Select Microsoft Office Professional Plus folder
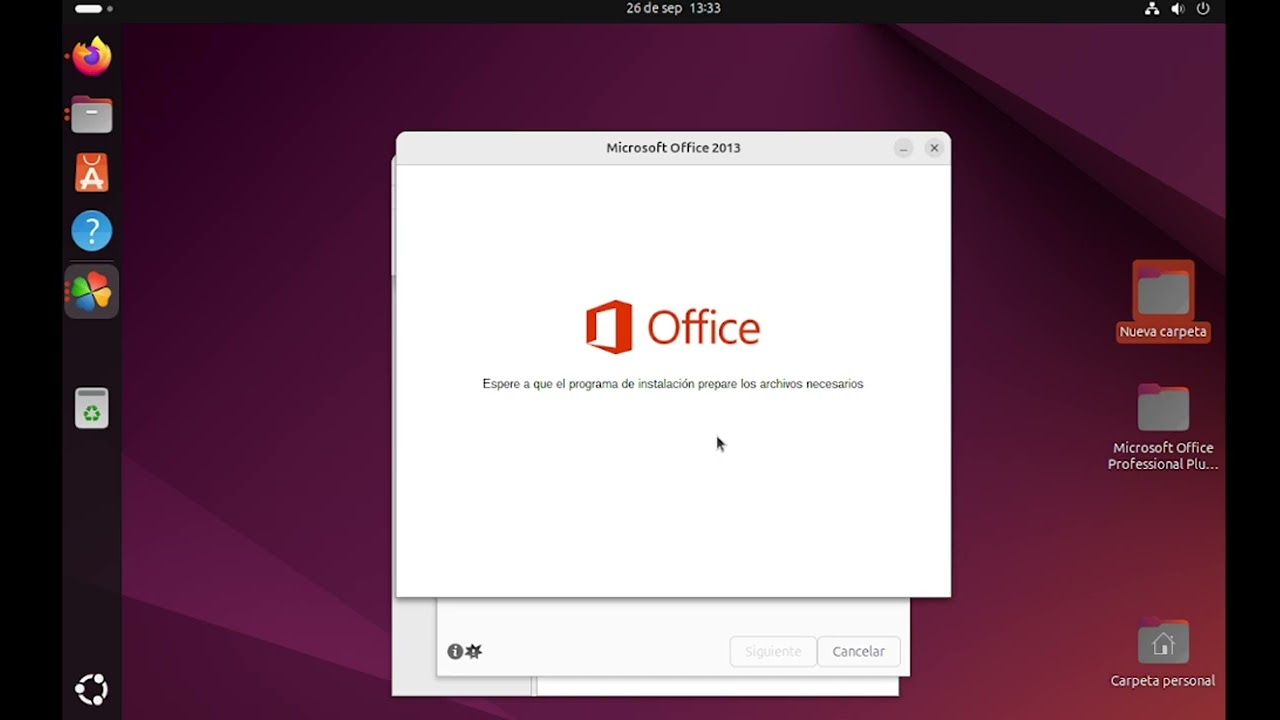1280x720 pixels. (1163, 427)
